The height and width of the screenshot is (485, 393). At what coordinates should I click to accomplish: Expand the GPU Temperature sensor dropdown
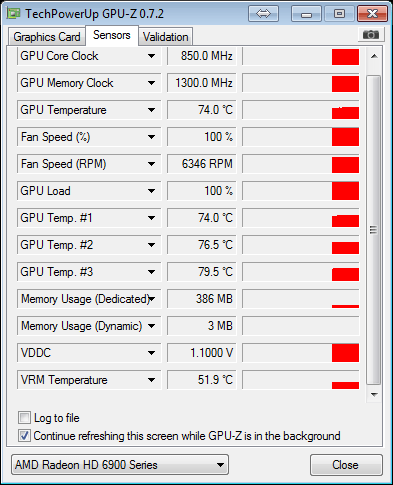(x=151, y=110)
